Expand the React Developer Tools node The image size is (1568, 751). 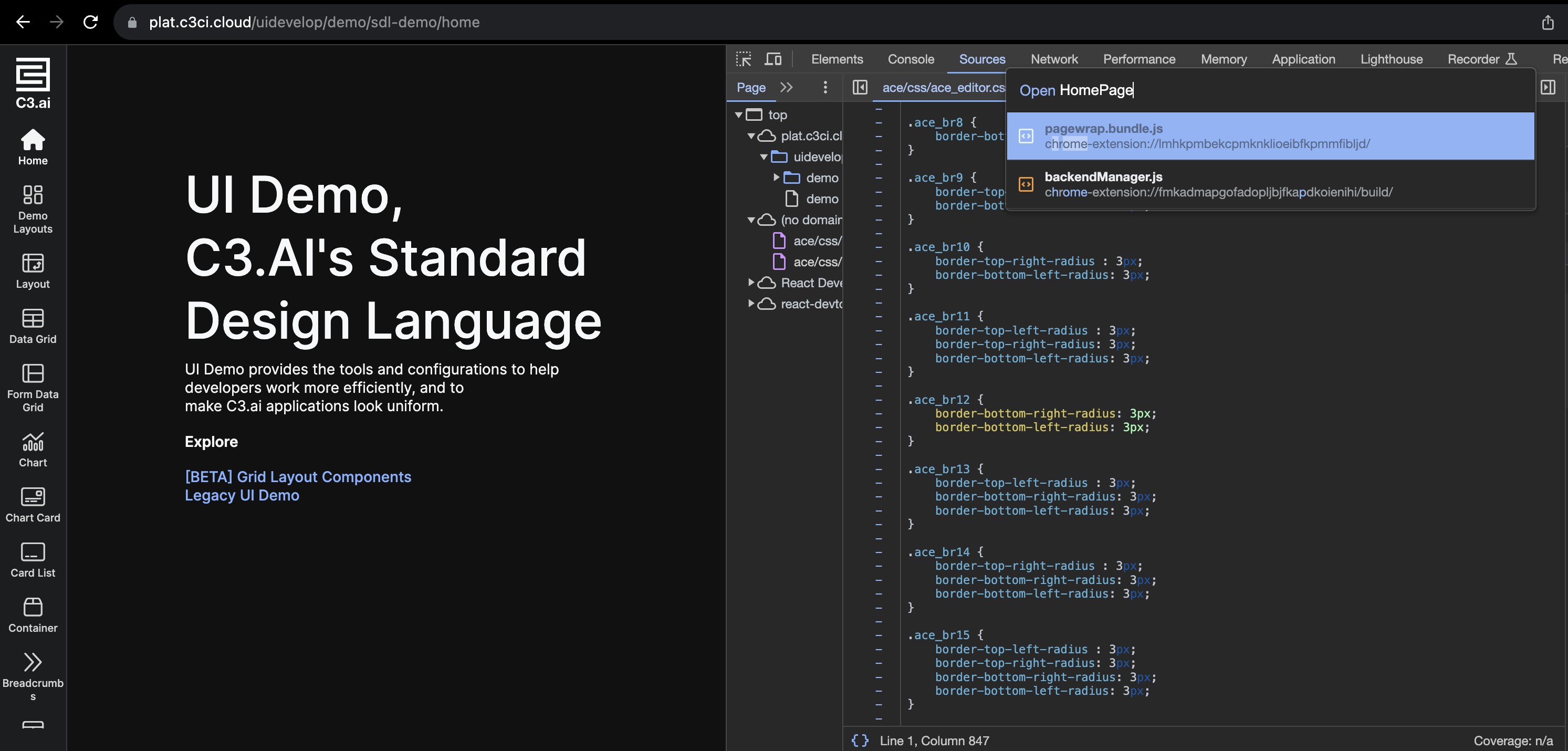pos(751,283)
